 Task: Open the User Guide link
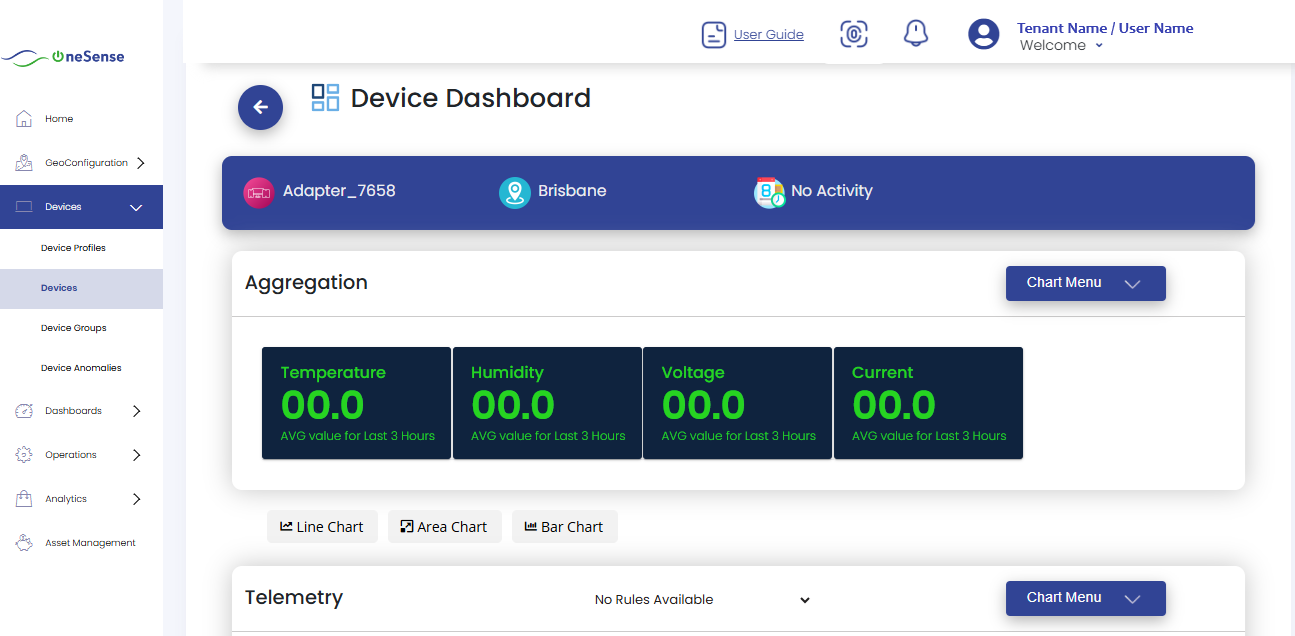(768, 35)
